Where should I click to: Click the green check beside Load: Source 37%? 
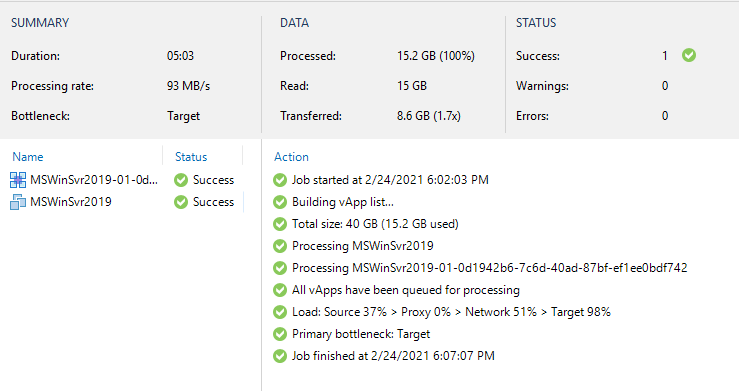click(x=280, y=312)
